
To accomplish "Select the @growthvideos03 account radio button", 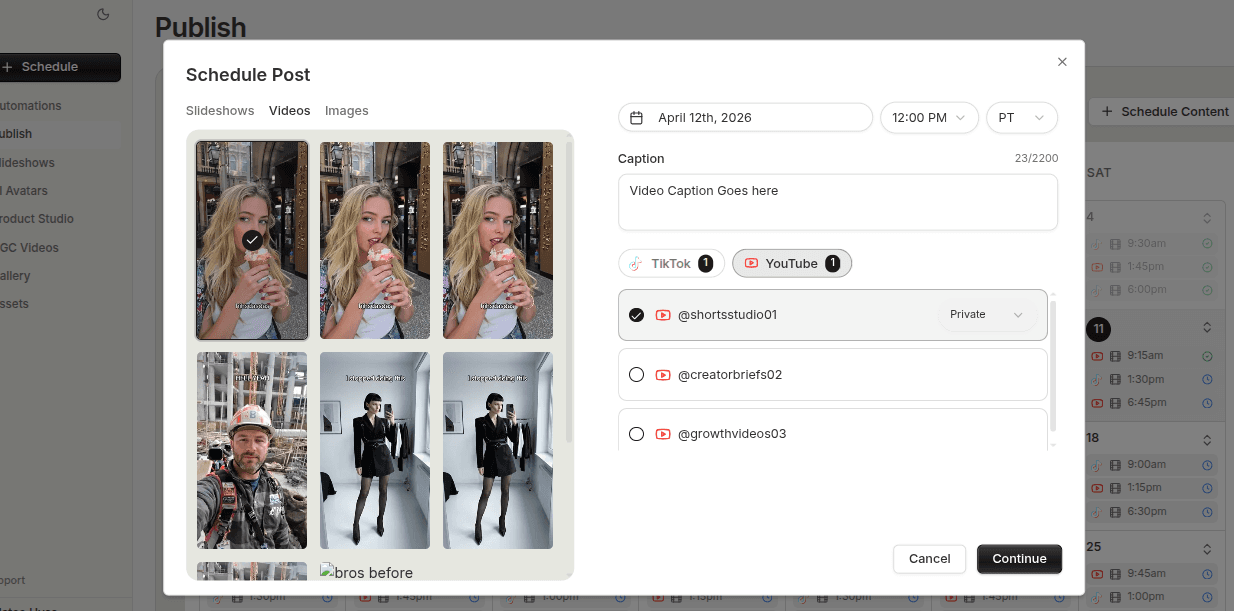I will point(637,433).
